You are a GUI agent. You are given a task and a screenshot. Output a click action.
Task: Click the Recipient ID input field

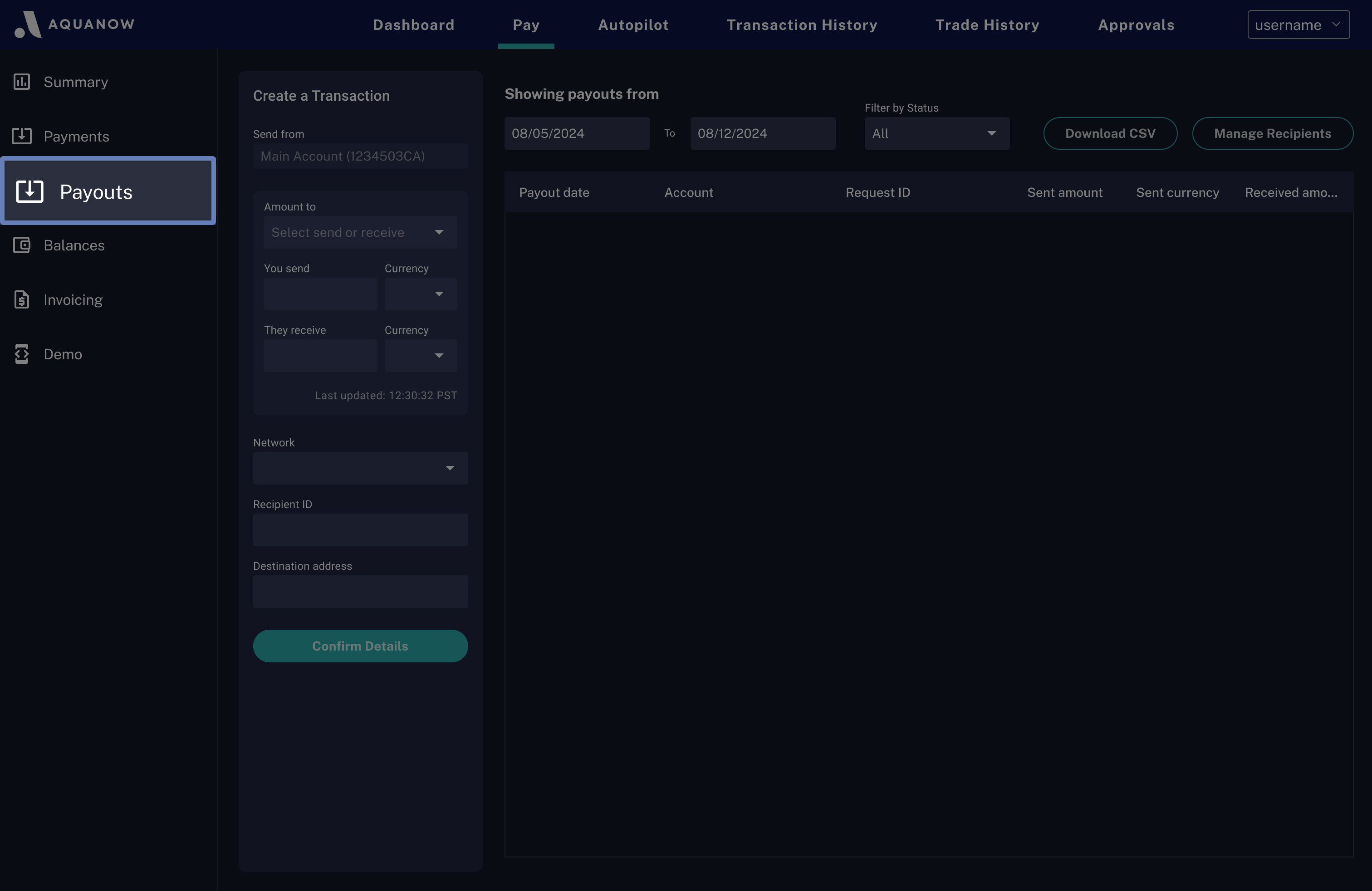360,529
